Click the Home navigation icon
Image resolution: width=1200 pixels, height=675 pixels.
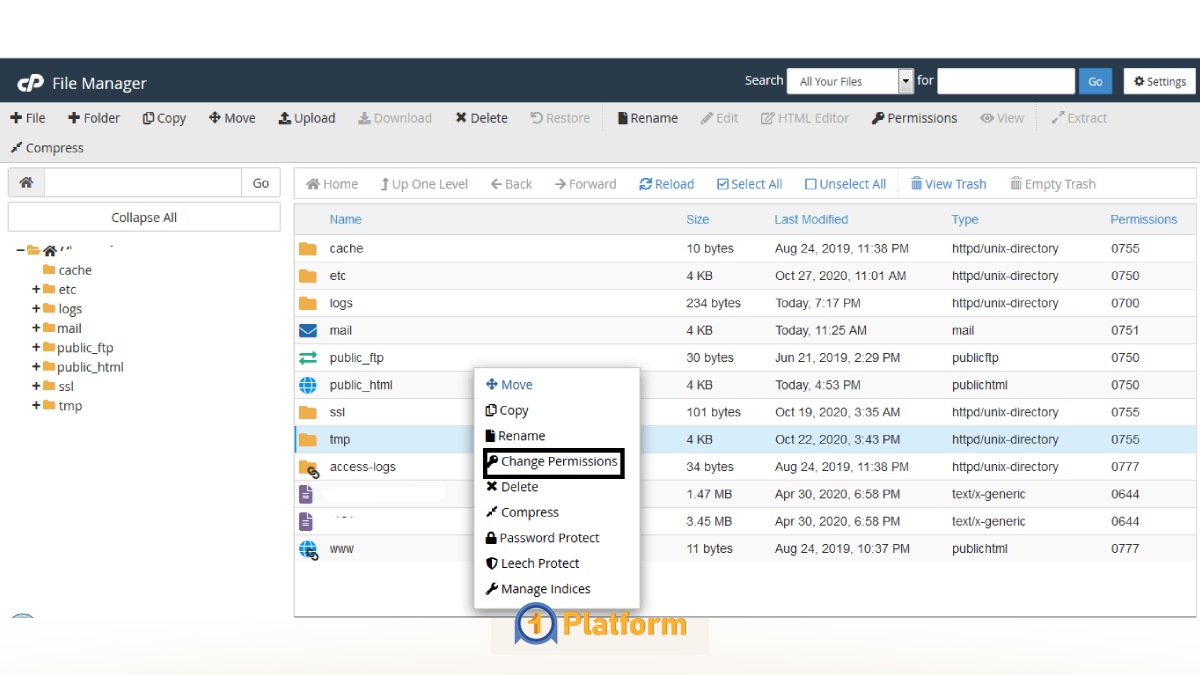pos(331,184)
